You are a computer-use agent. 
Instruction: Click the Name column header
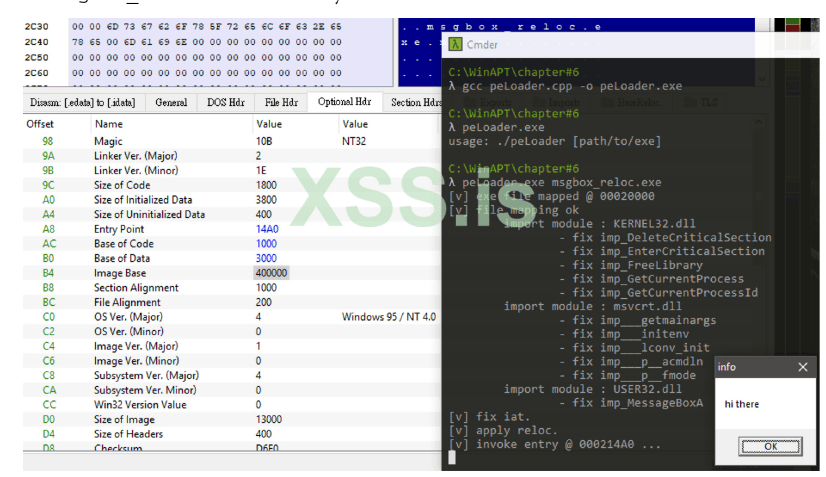109,124
